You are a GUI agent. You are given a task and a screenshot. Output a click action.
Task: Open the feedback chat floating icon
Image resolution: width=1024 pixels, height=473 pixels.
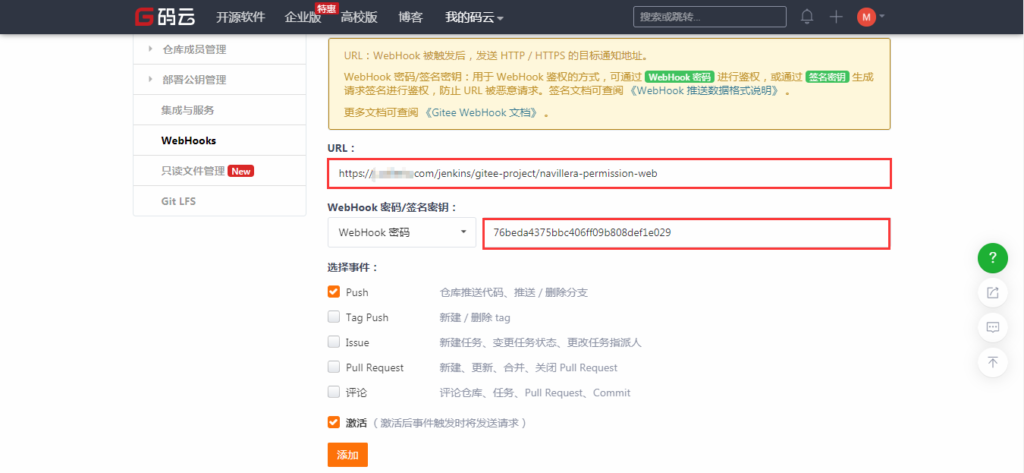pyautogui.click(x=992, y=327)
